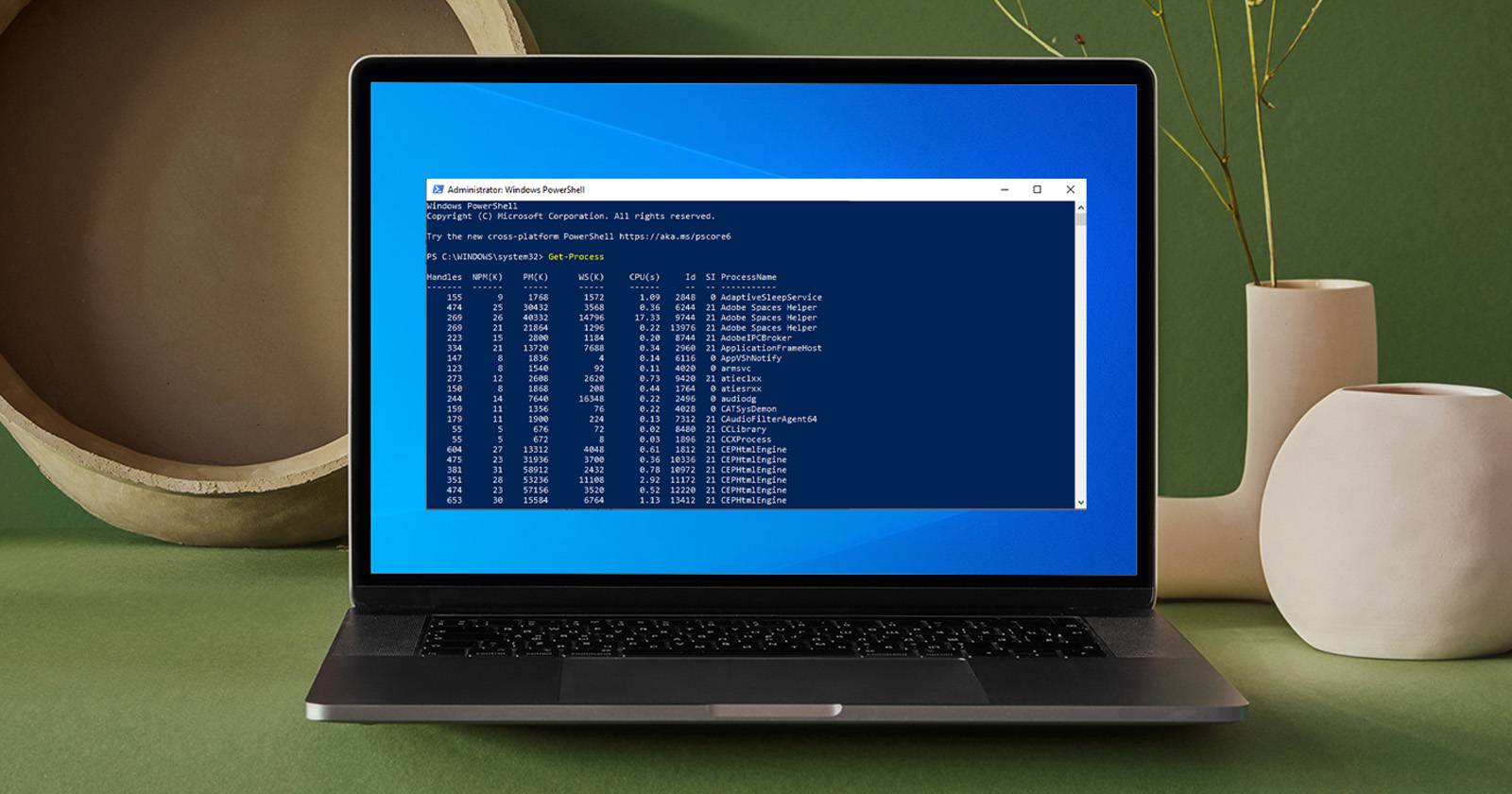Click the Handles value 604
This screenshot has width=1512, height=794.
455,450
